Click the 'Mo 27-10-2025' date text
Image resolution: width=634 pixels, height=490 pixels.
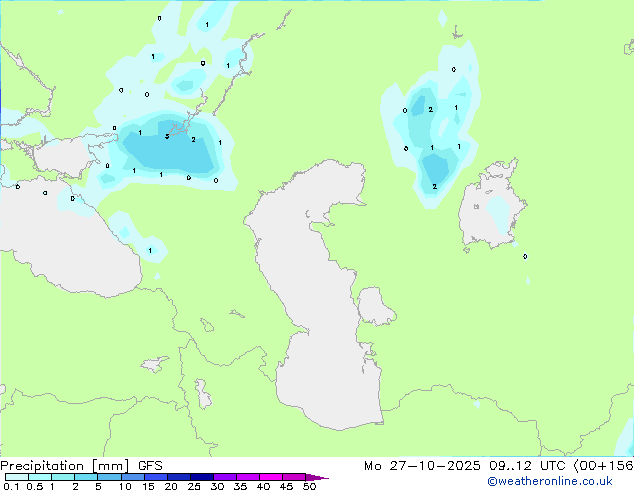point(422,466)
